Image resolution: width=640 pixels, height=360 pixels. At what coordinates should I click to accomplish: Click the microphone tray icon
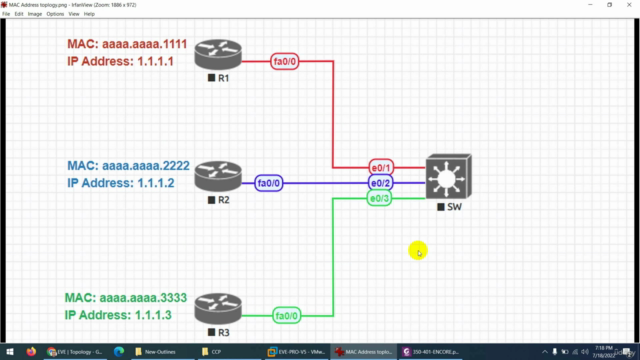(x=555, y=352)
